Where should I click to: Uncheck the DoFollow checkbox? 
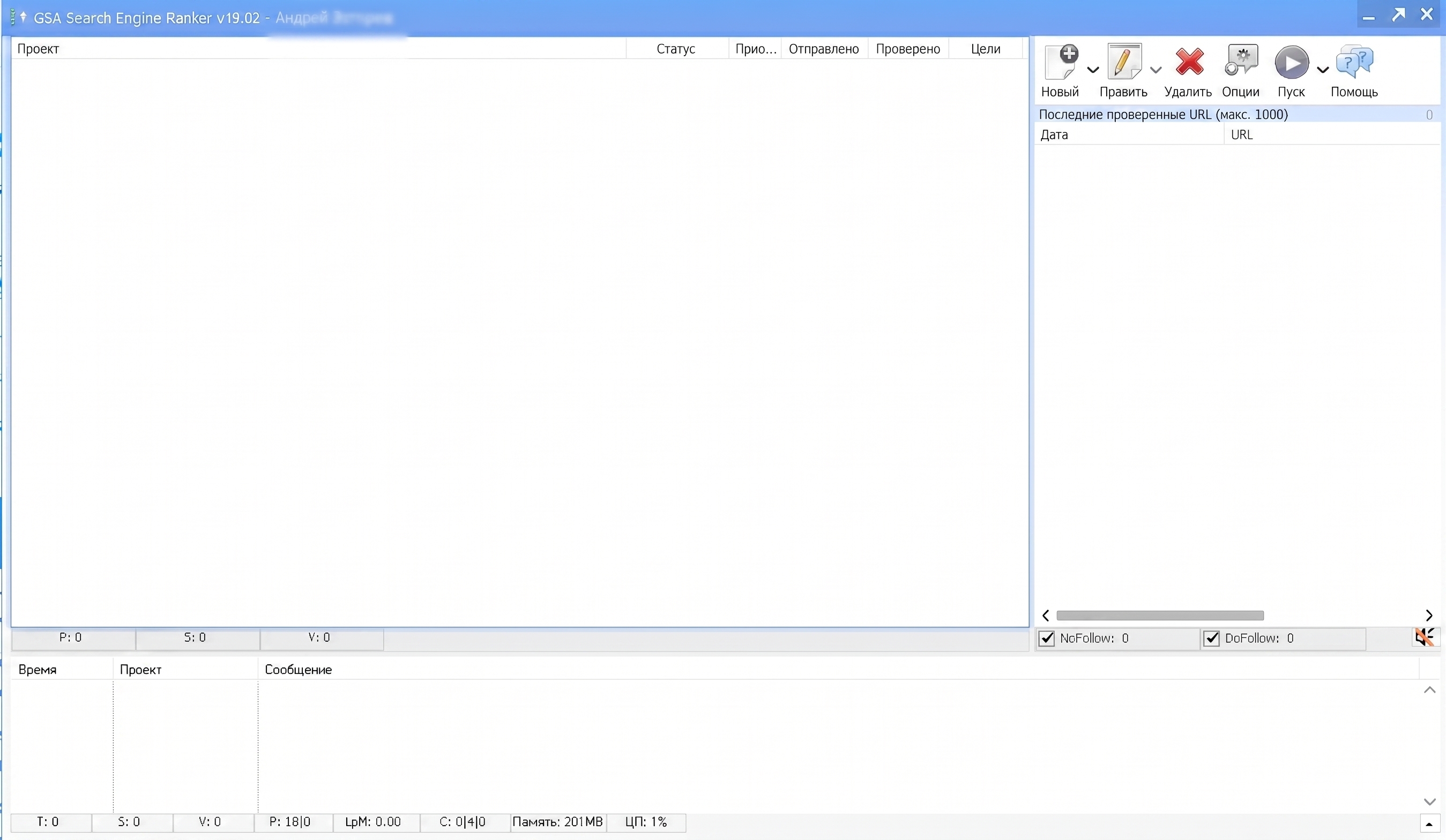click(x=1211, y=638)
